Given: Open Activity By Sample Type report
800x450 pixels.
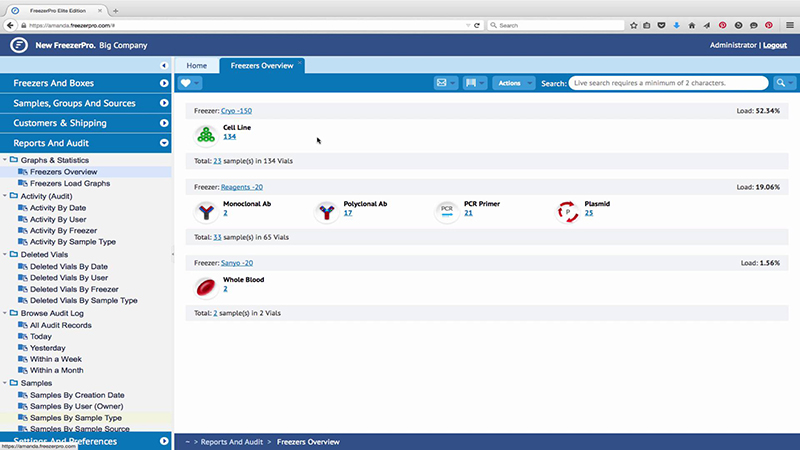Looking at the screenshot, I should pyautogui.click(x=73, y=242).
